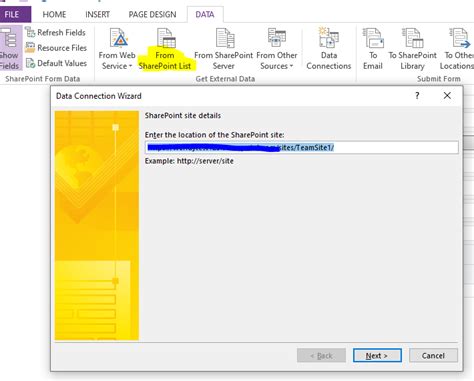Choose submit To Email option

373,49
